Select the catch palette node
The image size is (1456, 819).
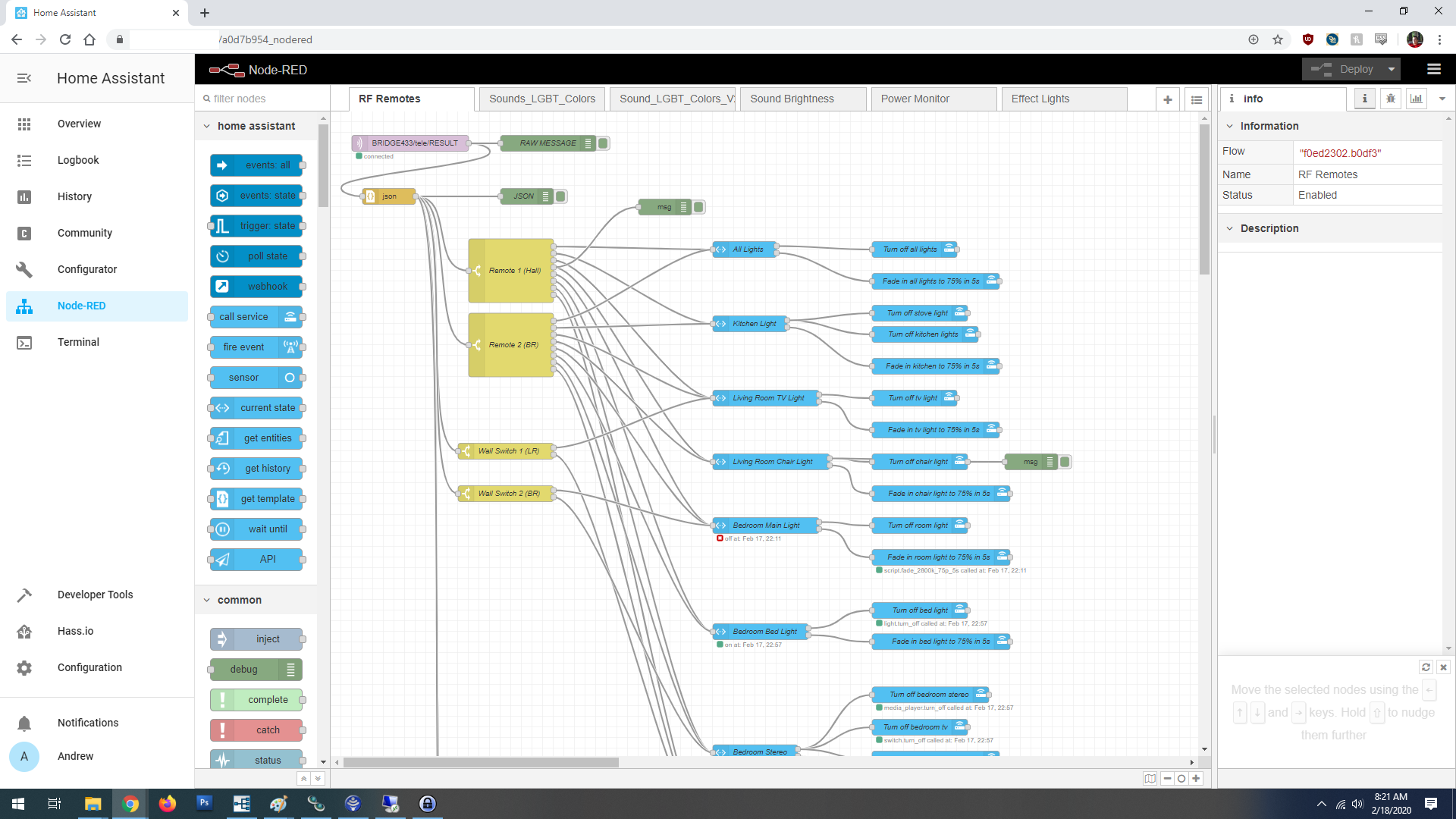[x=256, y=730]
